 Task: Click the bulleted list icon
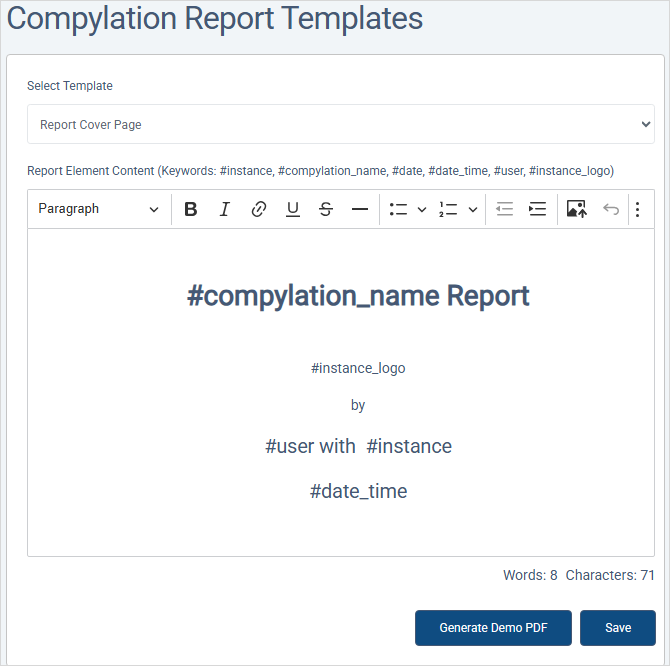(398, 209)
